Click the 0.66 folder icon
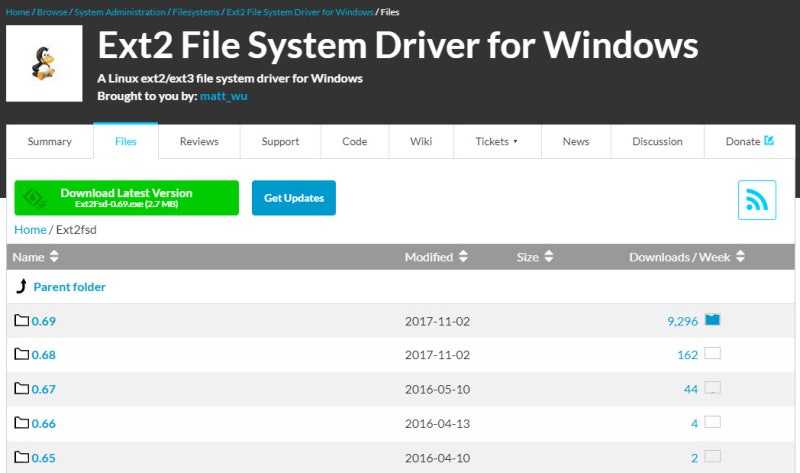The image size is (800, 473). (22, 423)
